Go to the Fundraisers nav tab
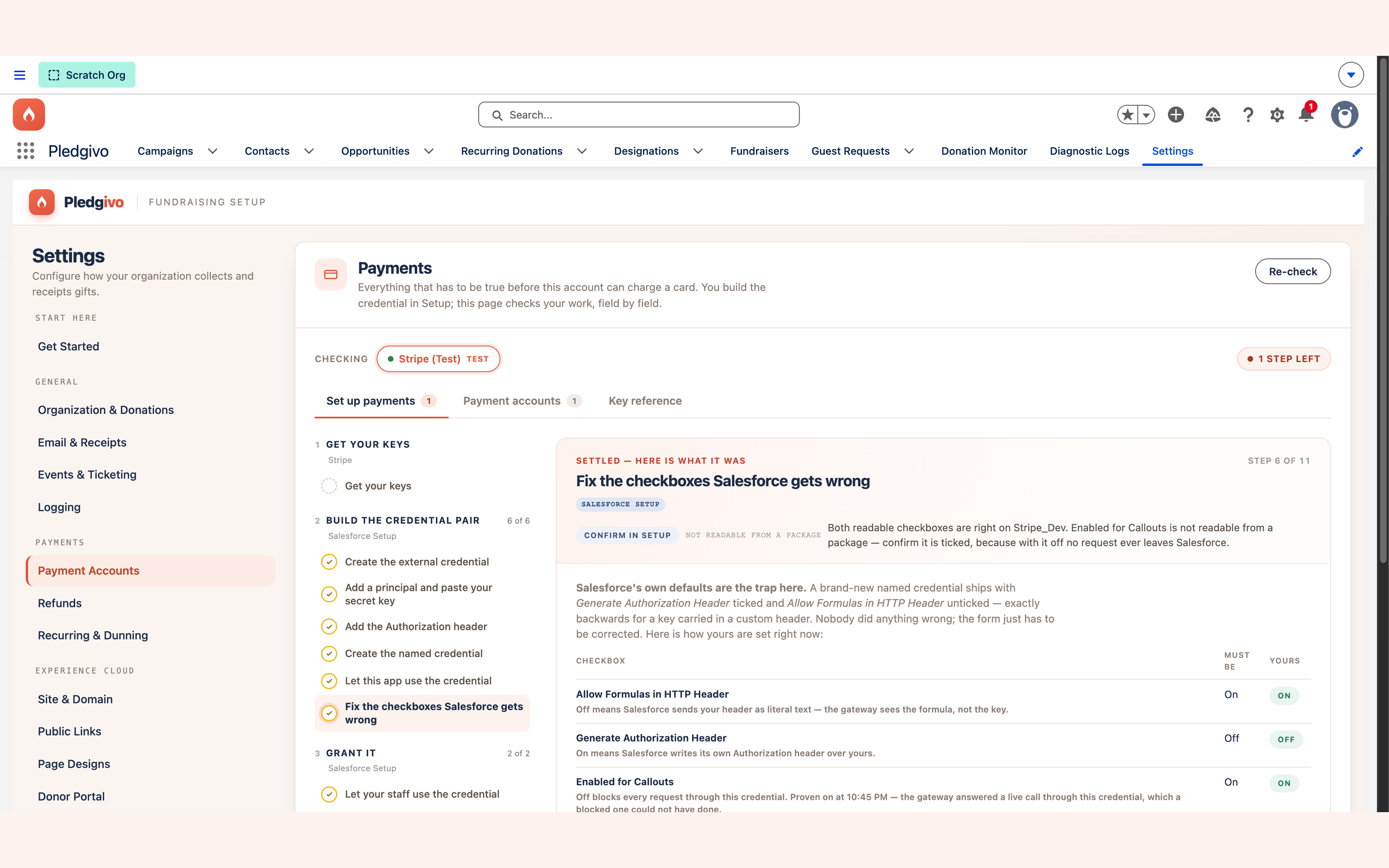Image resolution: width=1389 pixels, height=868 pixels. (759, 151)
